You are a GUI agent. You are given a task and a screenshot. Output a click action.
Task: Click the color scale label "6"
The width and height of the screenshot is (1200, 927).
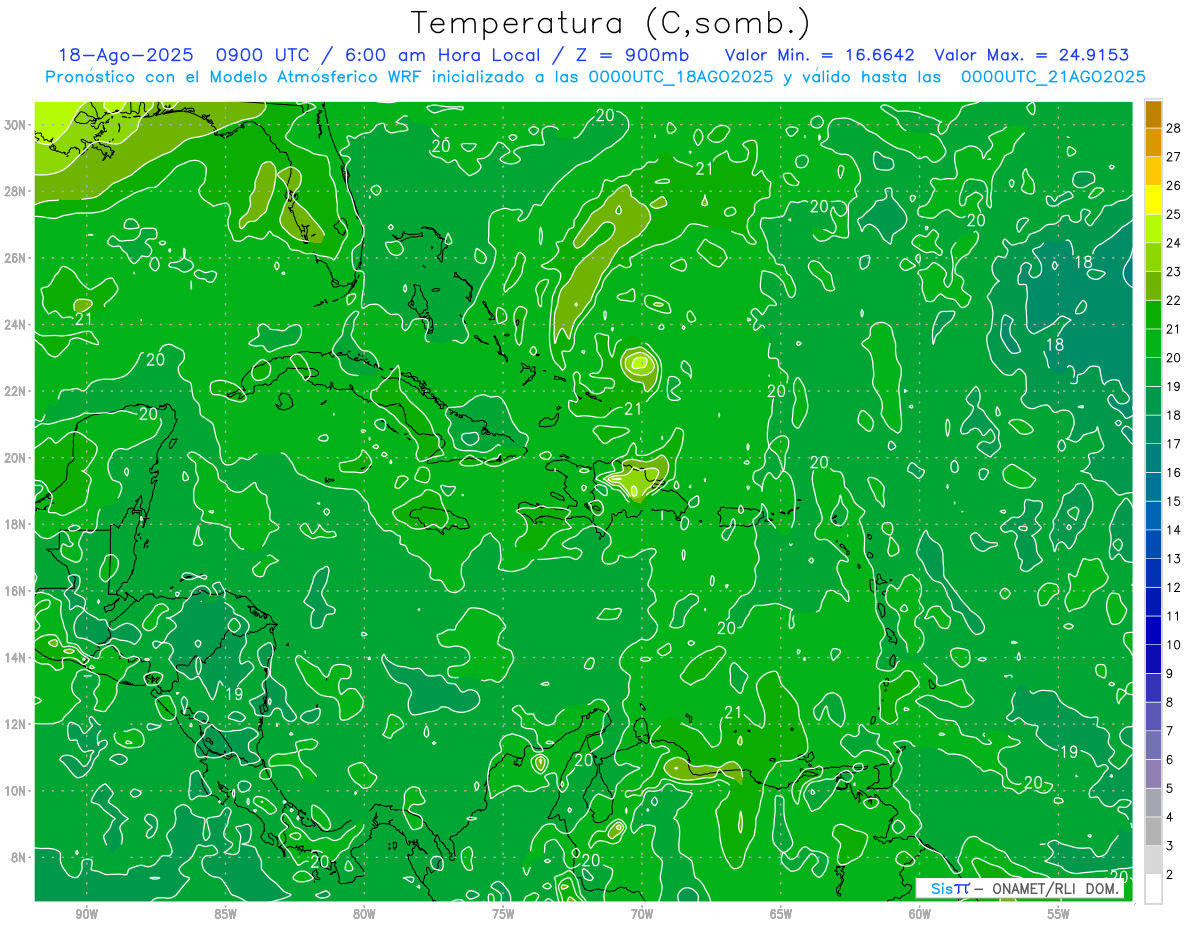[x=1170, y=759]
